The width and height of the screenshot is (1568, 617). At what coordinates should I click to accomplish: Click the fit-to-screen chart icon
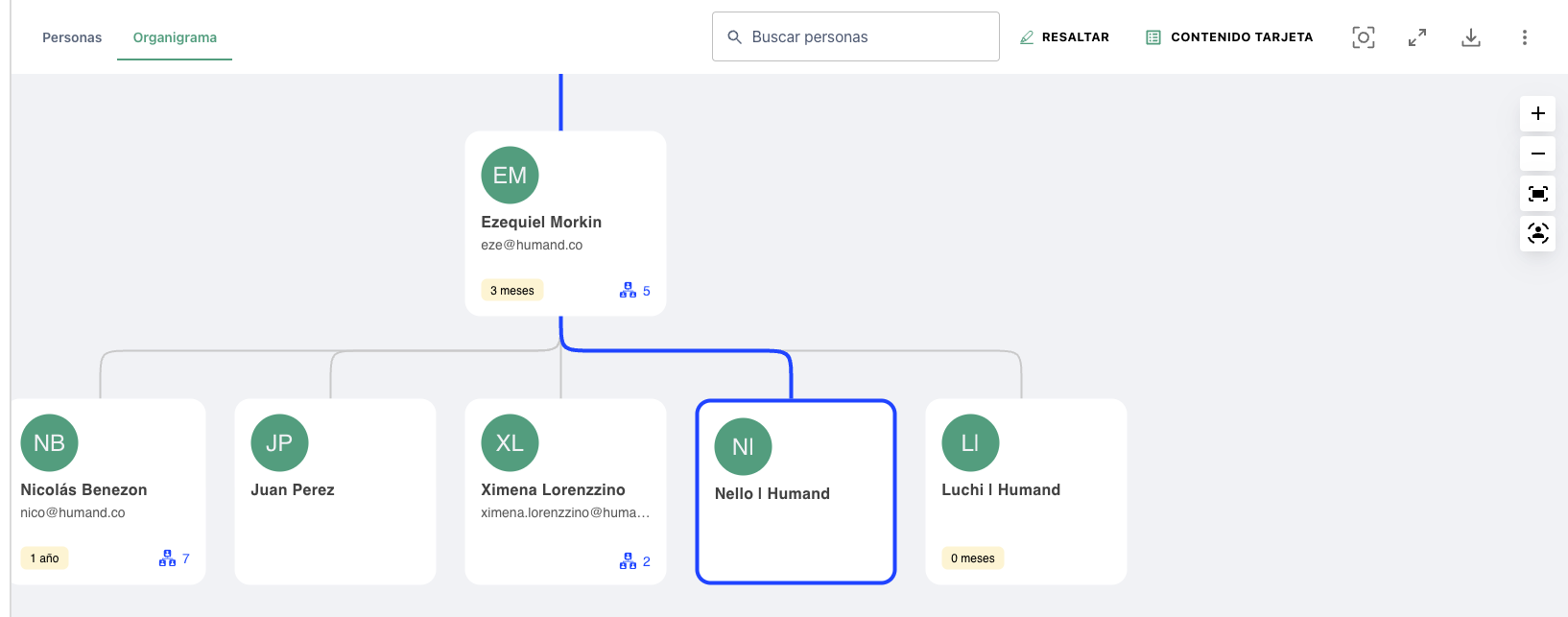coord(1537,194)
